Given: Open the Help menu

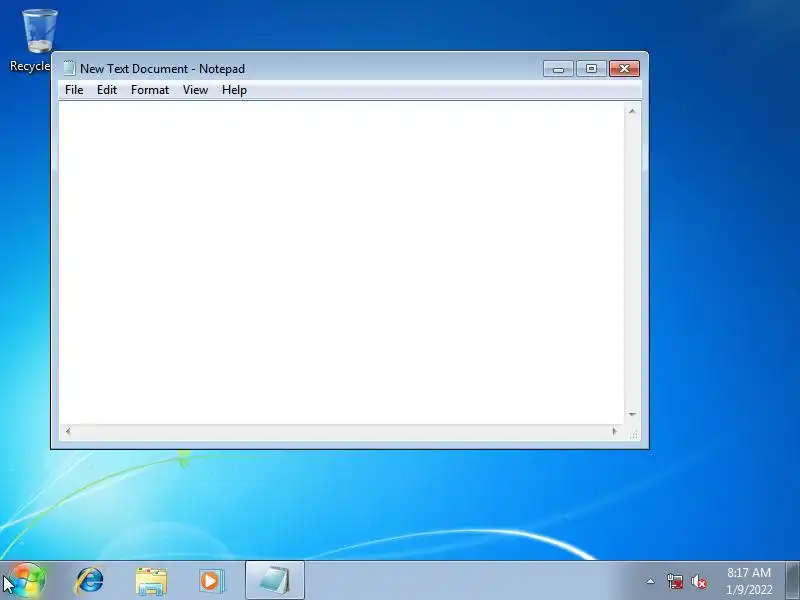Looking at the screenshot, I should tap(234, 90).
